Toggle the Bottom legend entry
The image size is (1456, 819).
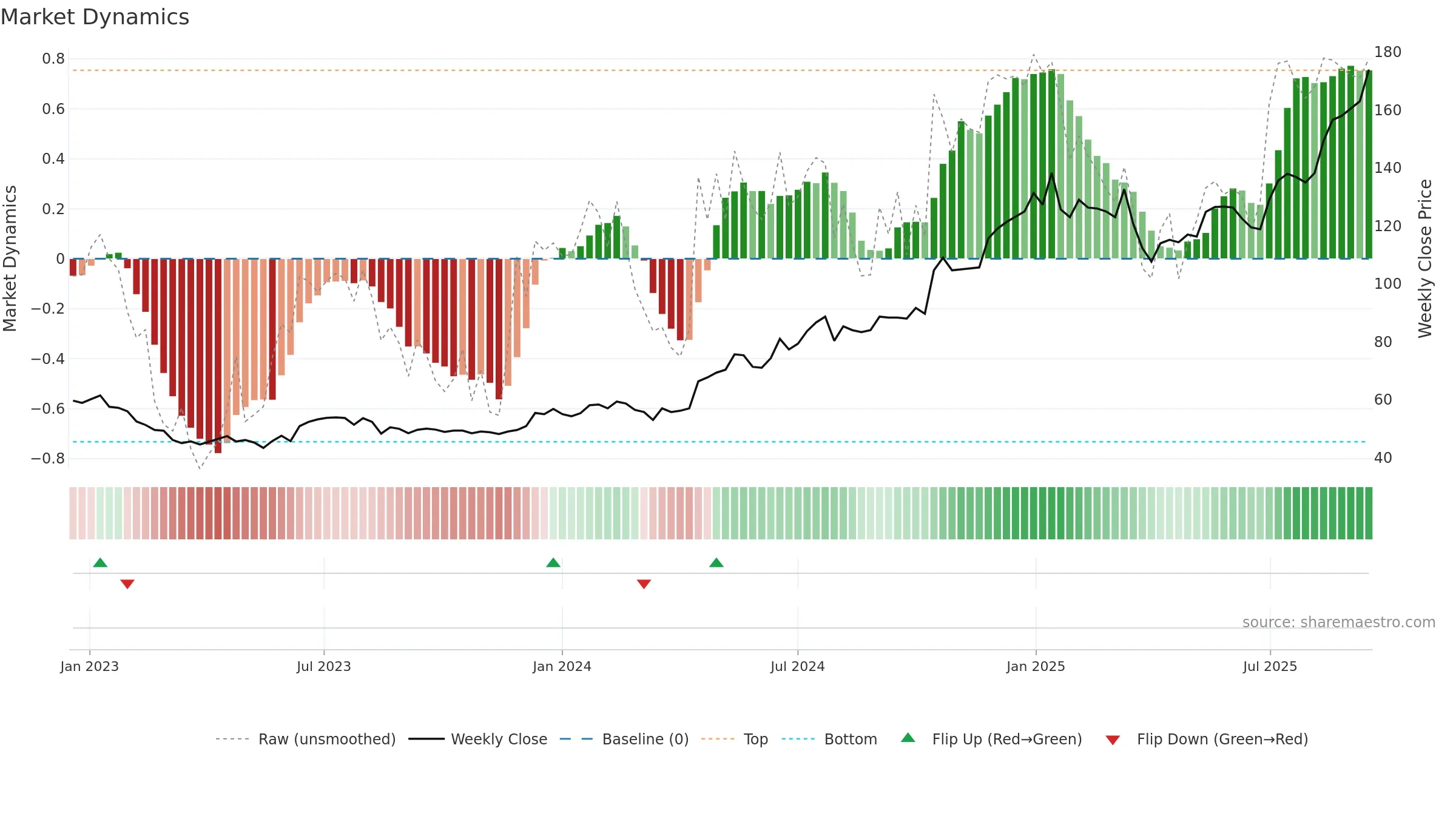[x=829, y=739]
